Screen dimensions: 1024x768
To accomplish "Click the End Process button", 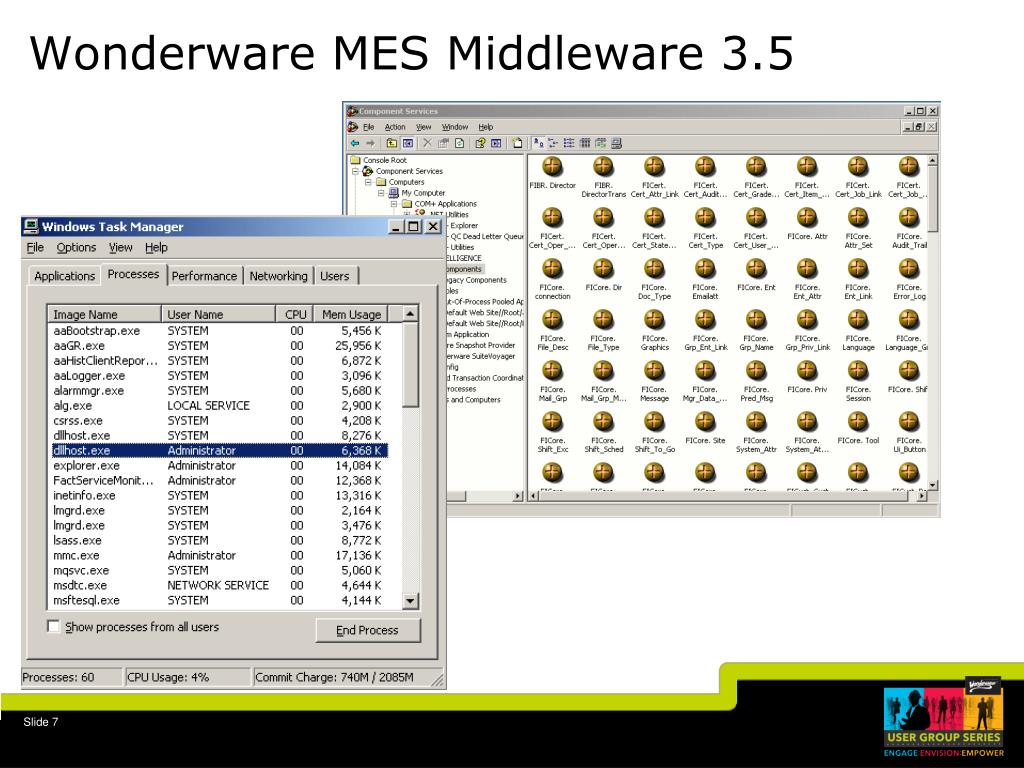I will pyautogui.click(x=368, y=630).
